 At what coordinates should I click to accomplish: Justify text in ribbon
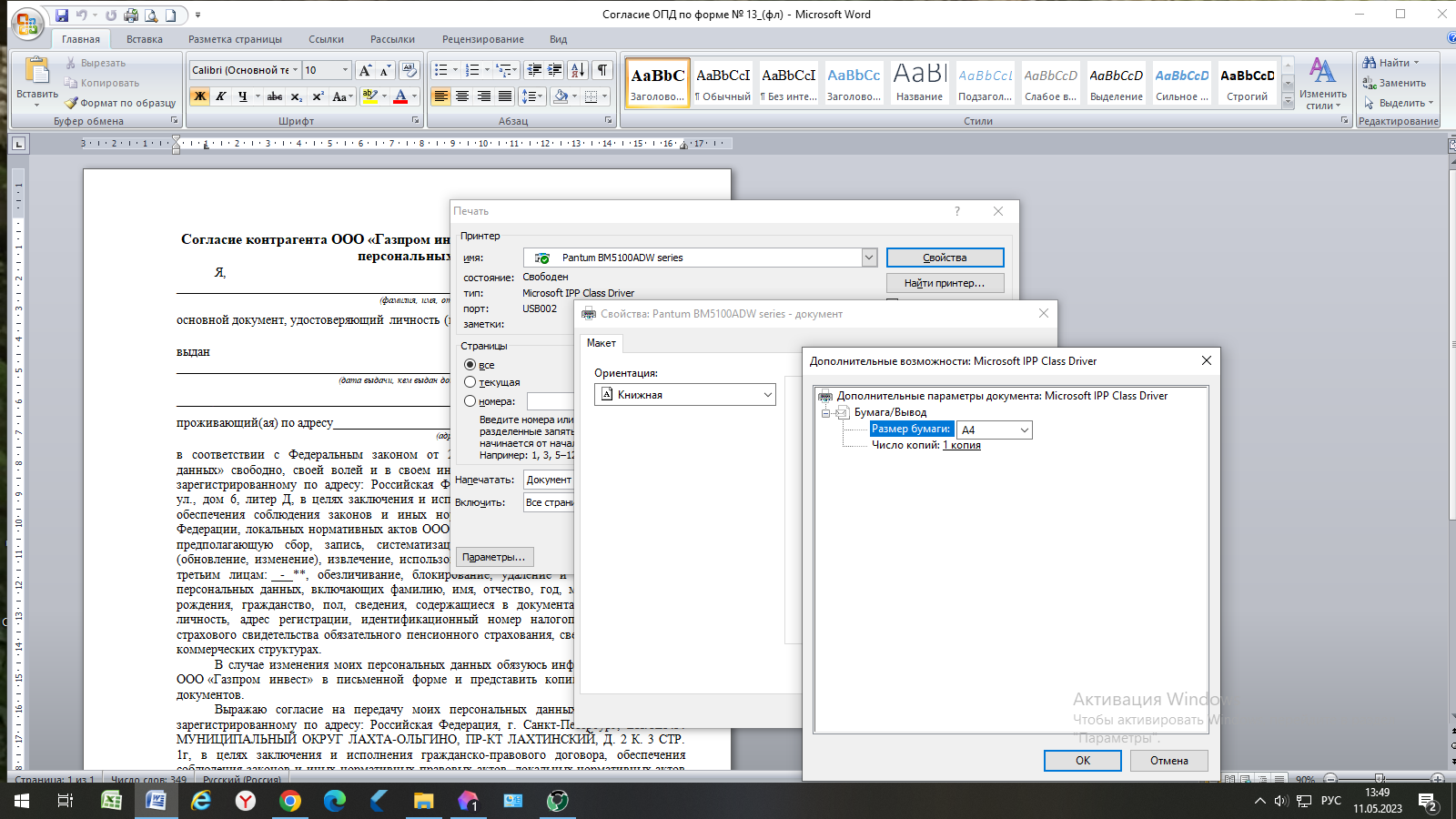(504, 96)
